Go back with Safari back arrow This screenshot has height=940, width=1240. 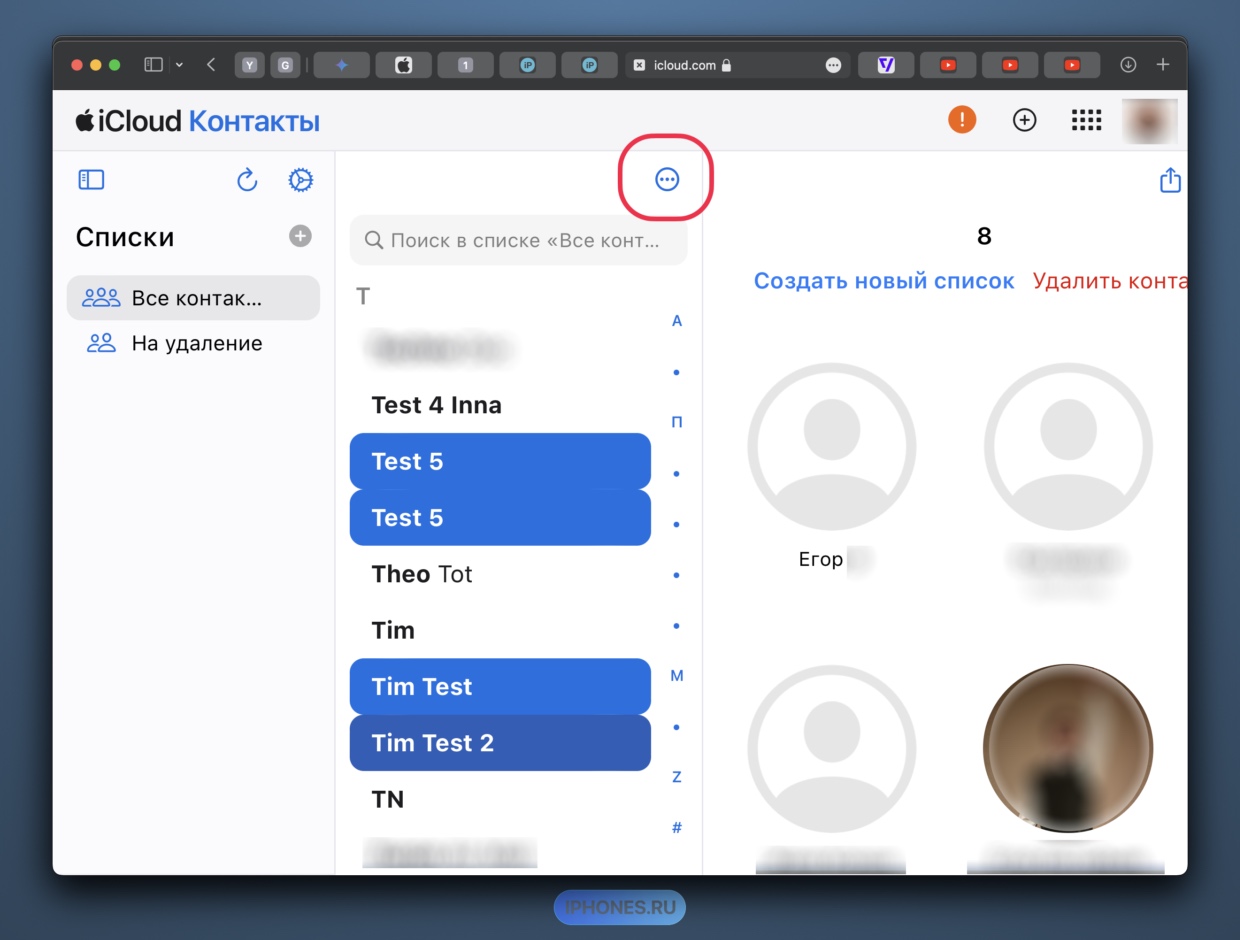(x=210, y=65)
